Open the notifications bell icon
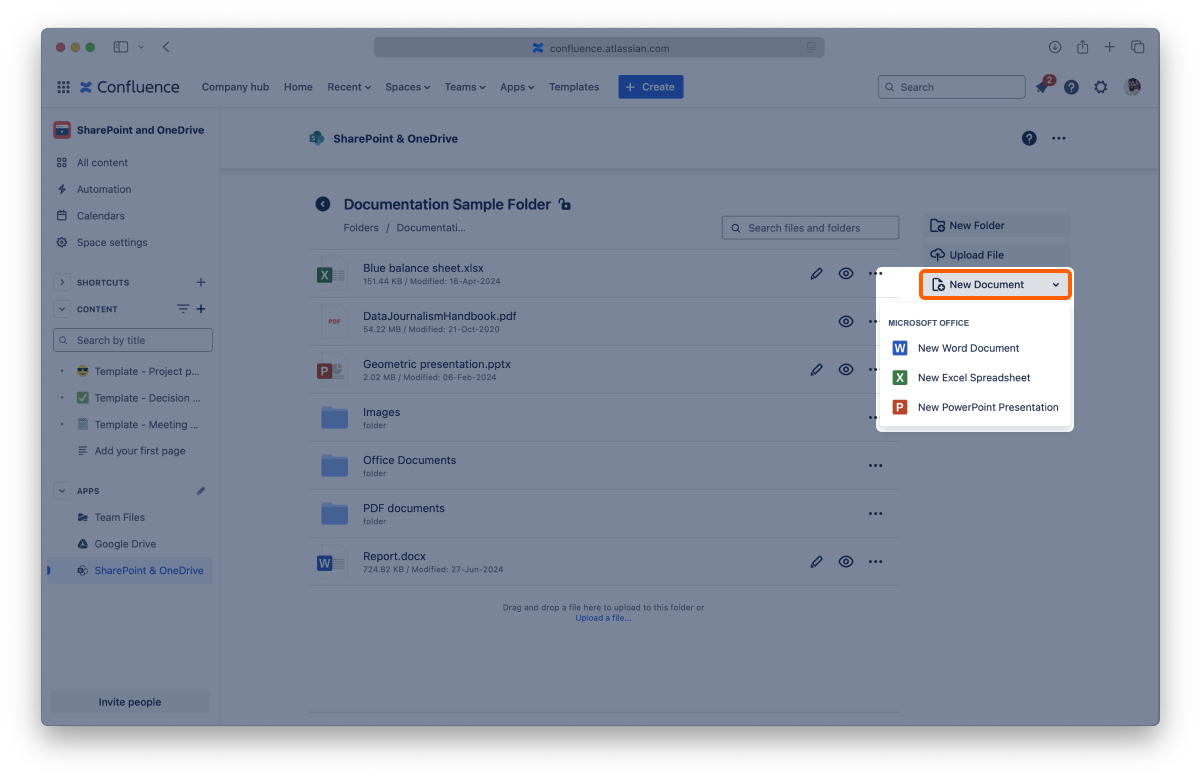 (x=1042, y=87)
